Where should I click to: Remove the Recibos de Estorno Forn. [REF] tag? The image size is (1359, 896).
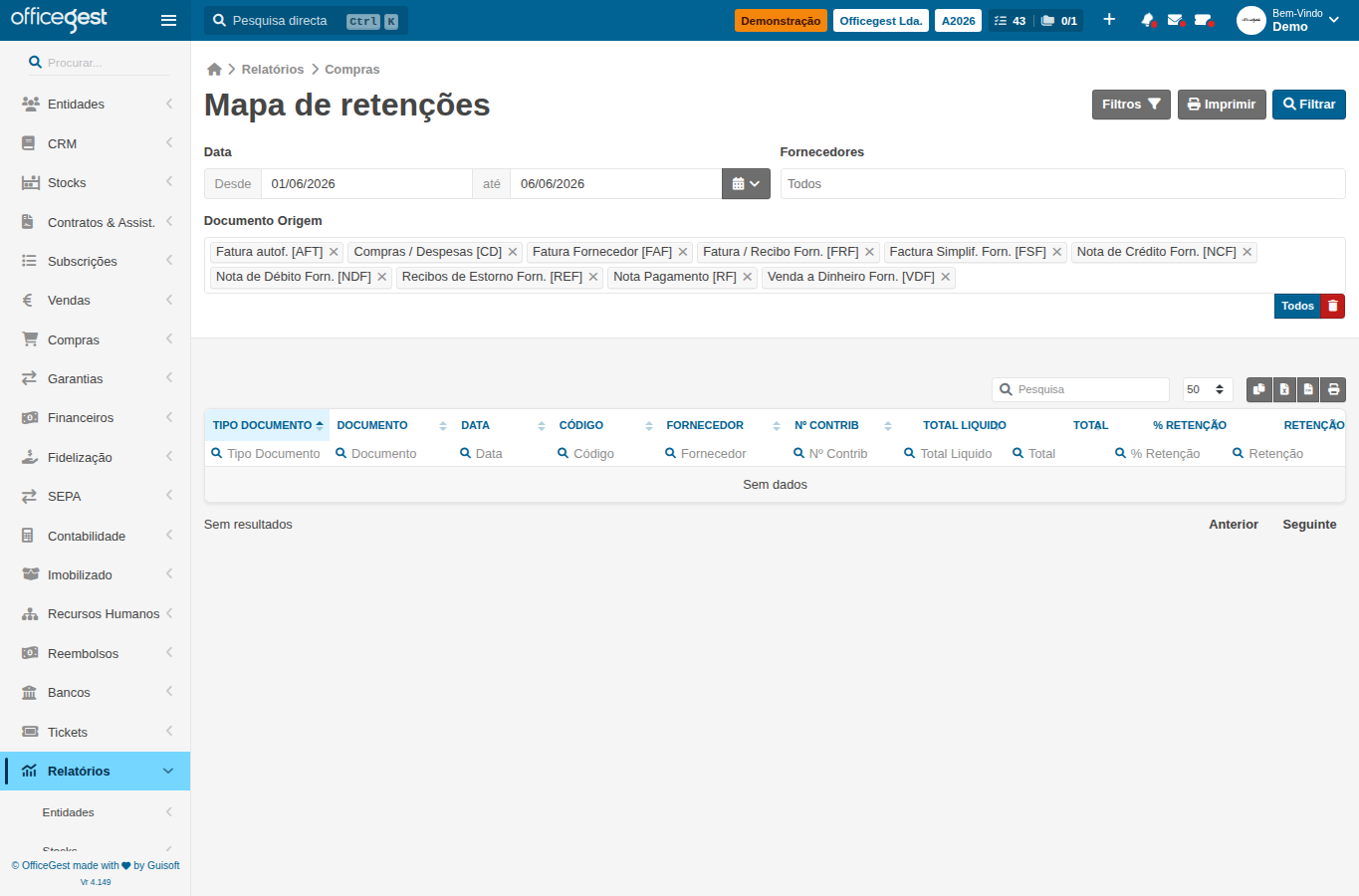593,277
